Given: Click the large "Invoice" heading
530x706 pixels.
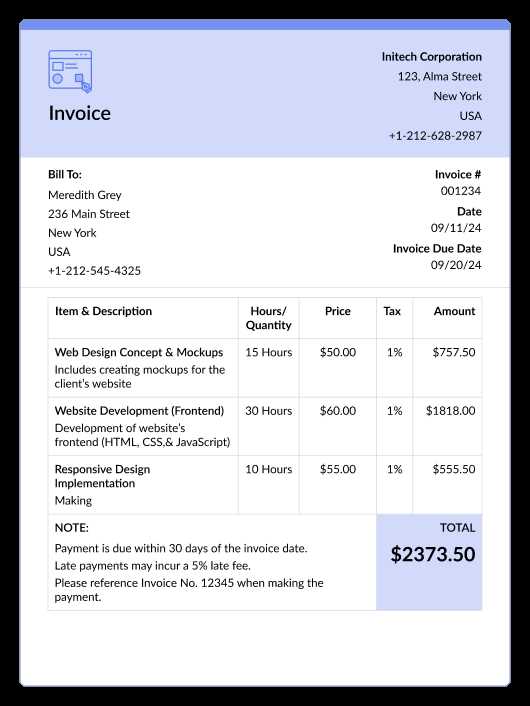Looking at the screenshot, I should [x=80, y=113].
